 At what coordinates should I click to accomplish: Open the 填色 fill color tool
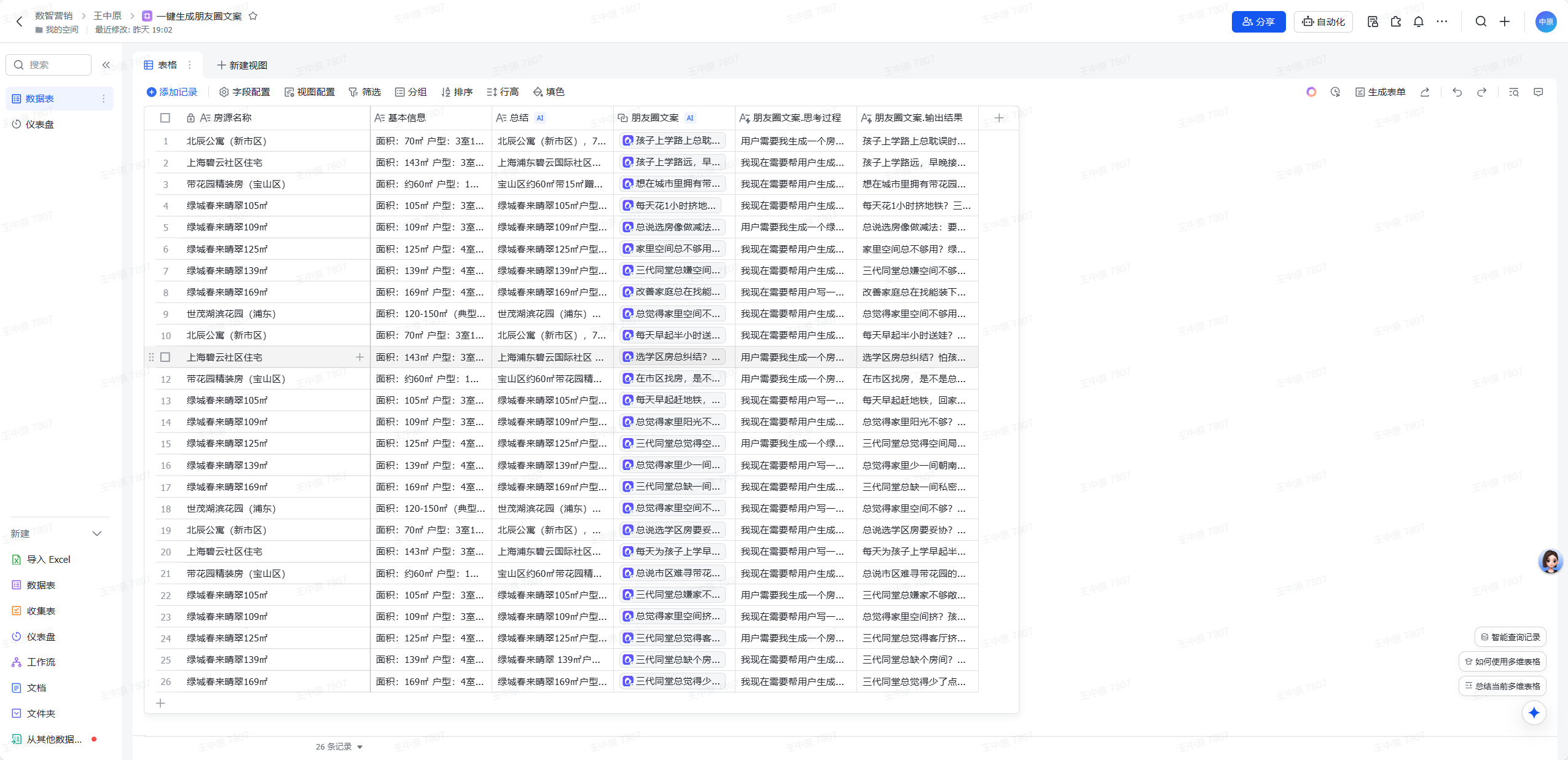click(549, 92)
